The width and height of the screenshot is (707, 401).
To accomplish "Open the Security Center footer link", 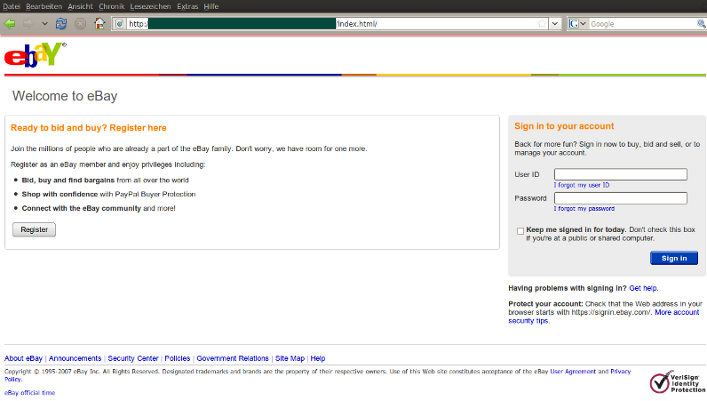I will (133, 358).
